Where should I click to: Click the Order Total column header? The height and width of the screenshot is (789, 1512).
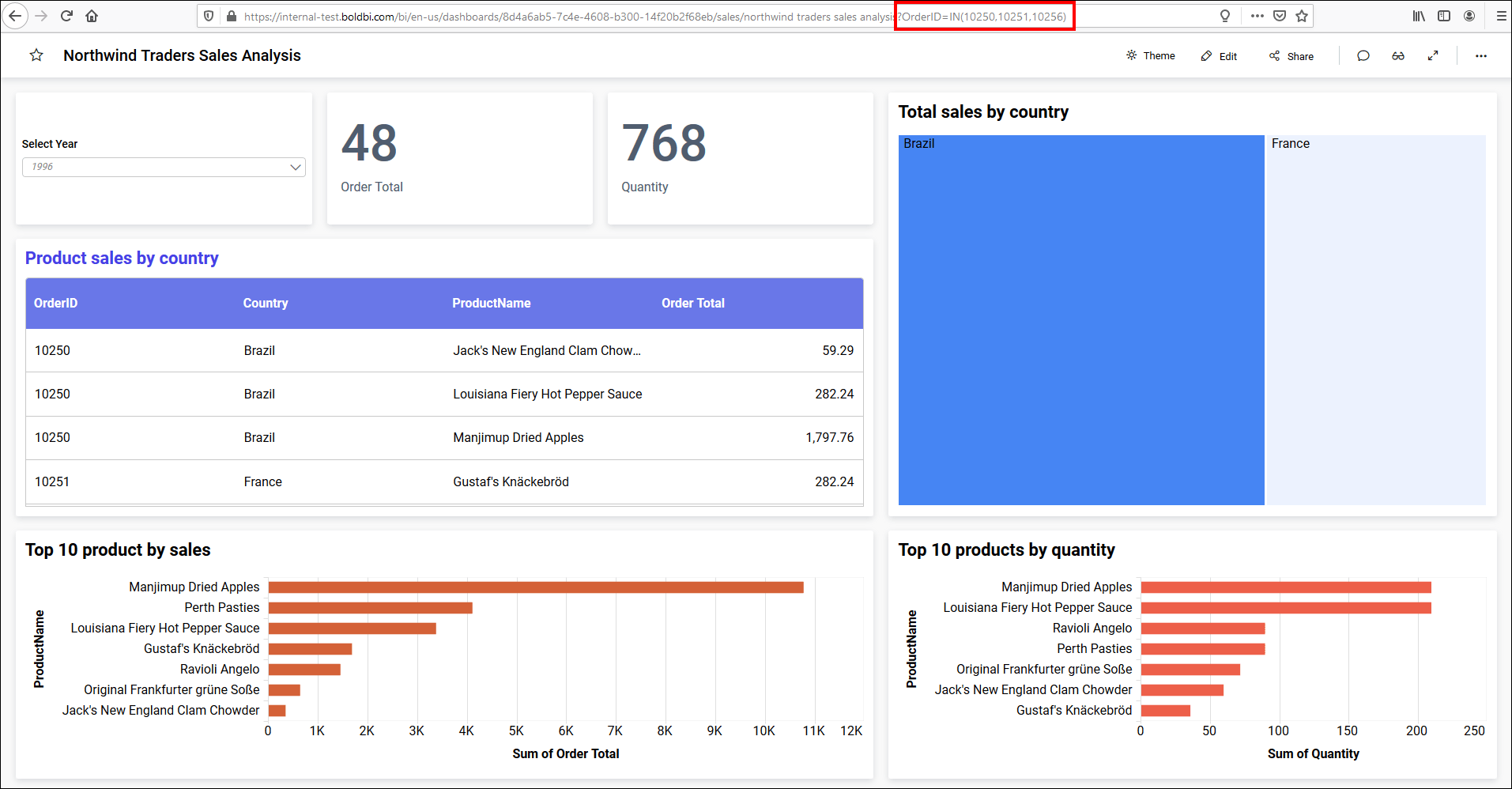point(692,304)
